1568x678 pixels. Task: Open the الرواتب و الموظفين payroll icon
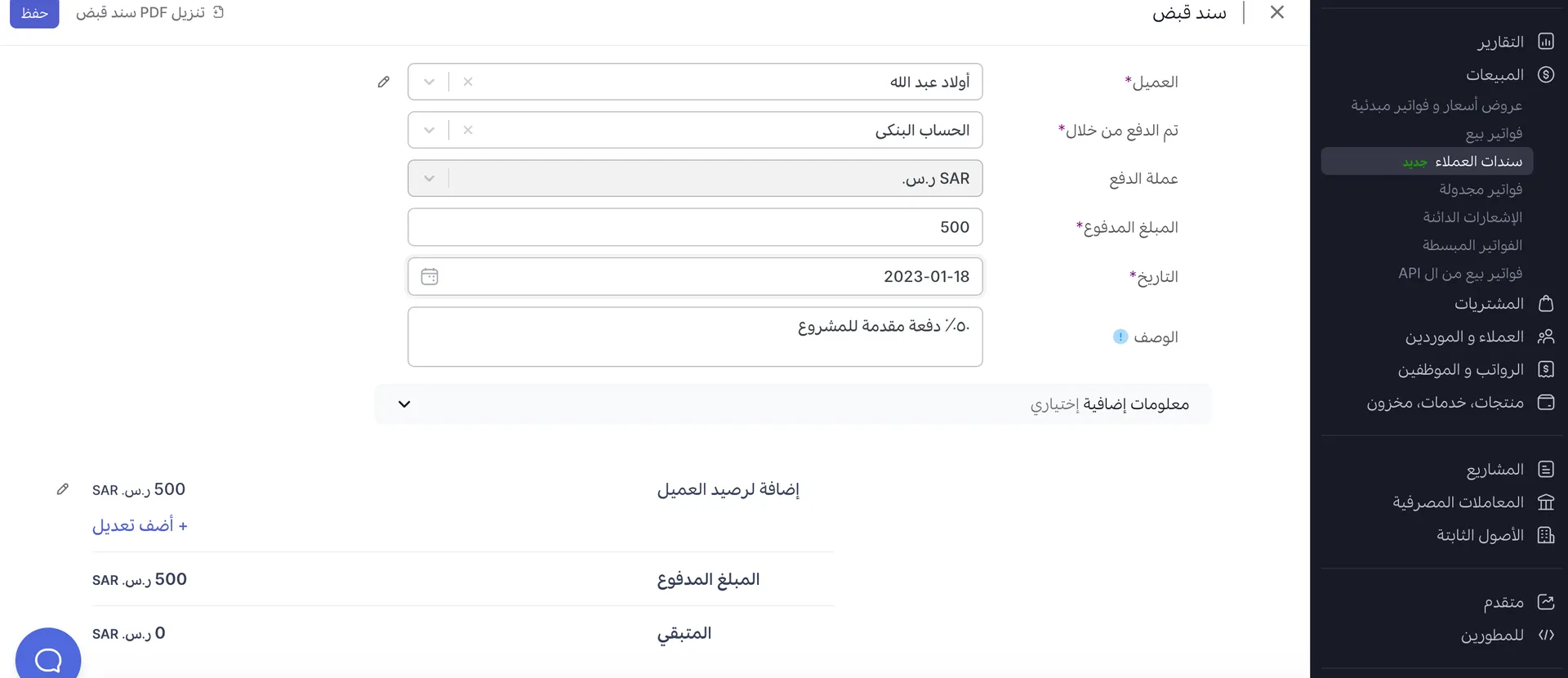pos(1546,370)
